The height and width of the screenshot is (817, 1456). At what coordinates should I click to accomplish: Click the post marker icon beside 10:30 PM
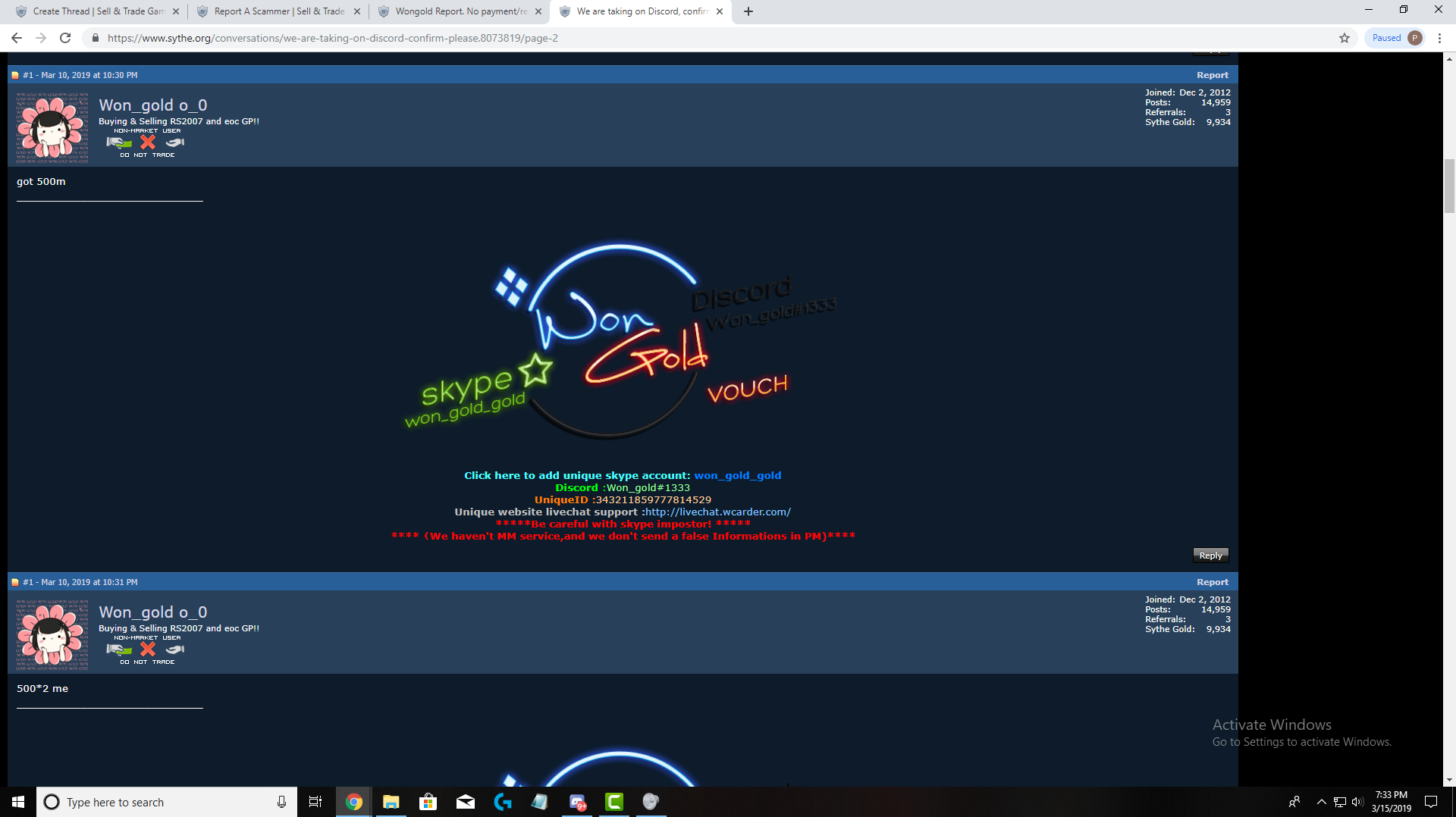pyautogui.click(x=15, y=75)
